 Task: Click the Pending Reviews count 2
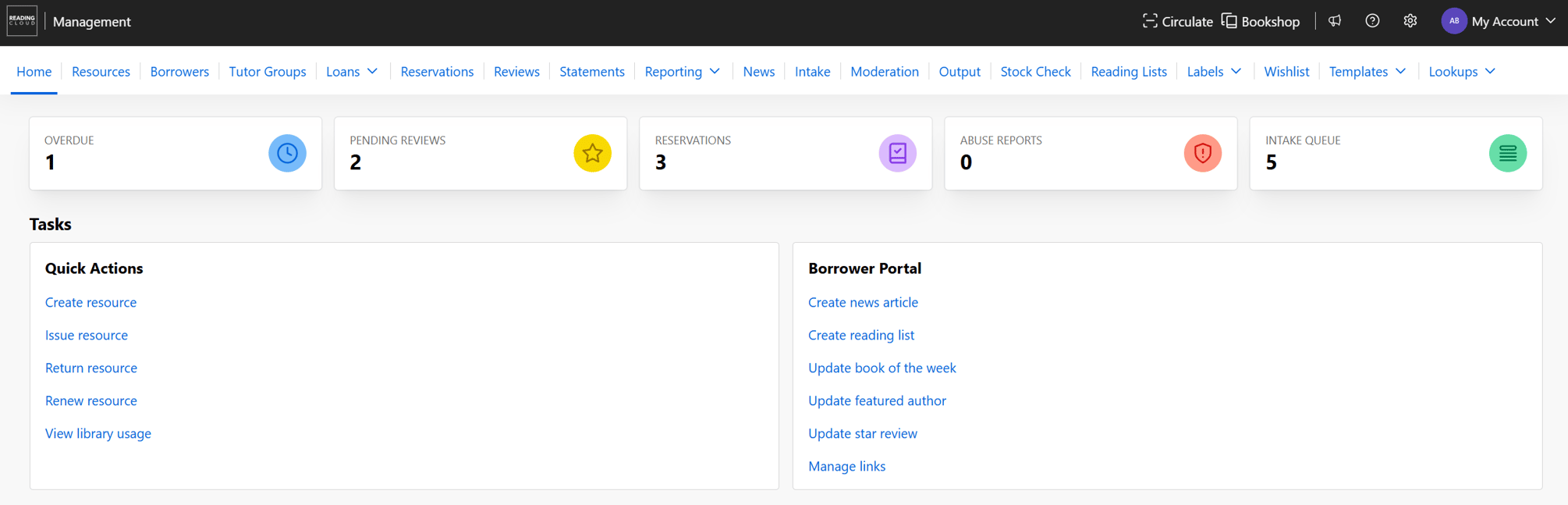tap(356, 162)
